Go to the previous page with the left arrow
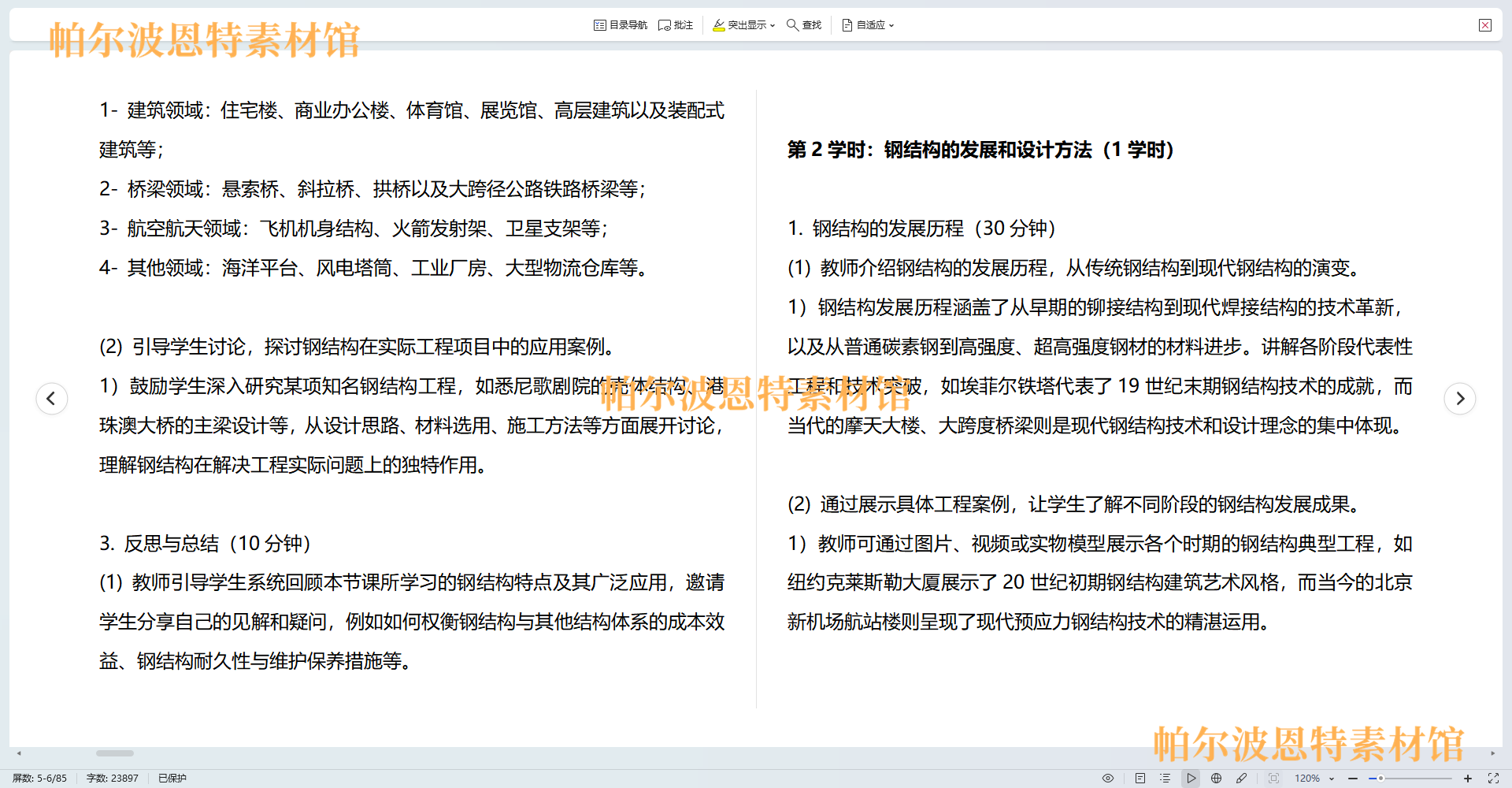 click(52, 398)
